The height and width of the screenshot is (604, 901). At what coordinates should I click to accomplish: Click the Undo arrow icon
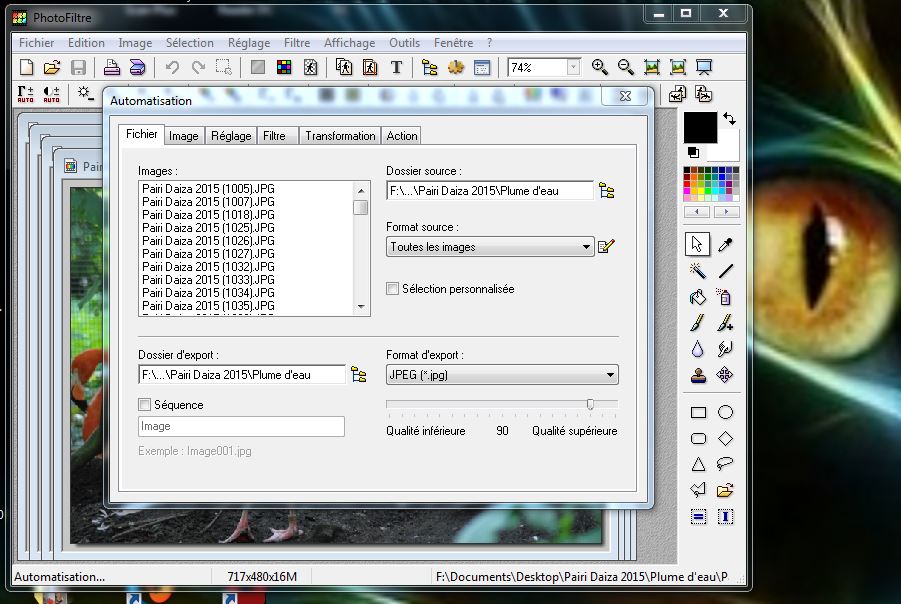click(172, 67)
